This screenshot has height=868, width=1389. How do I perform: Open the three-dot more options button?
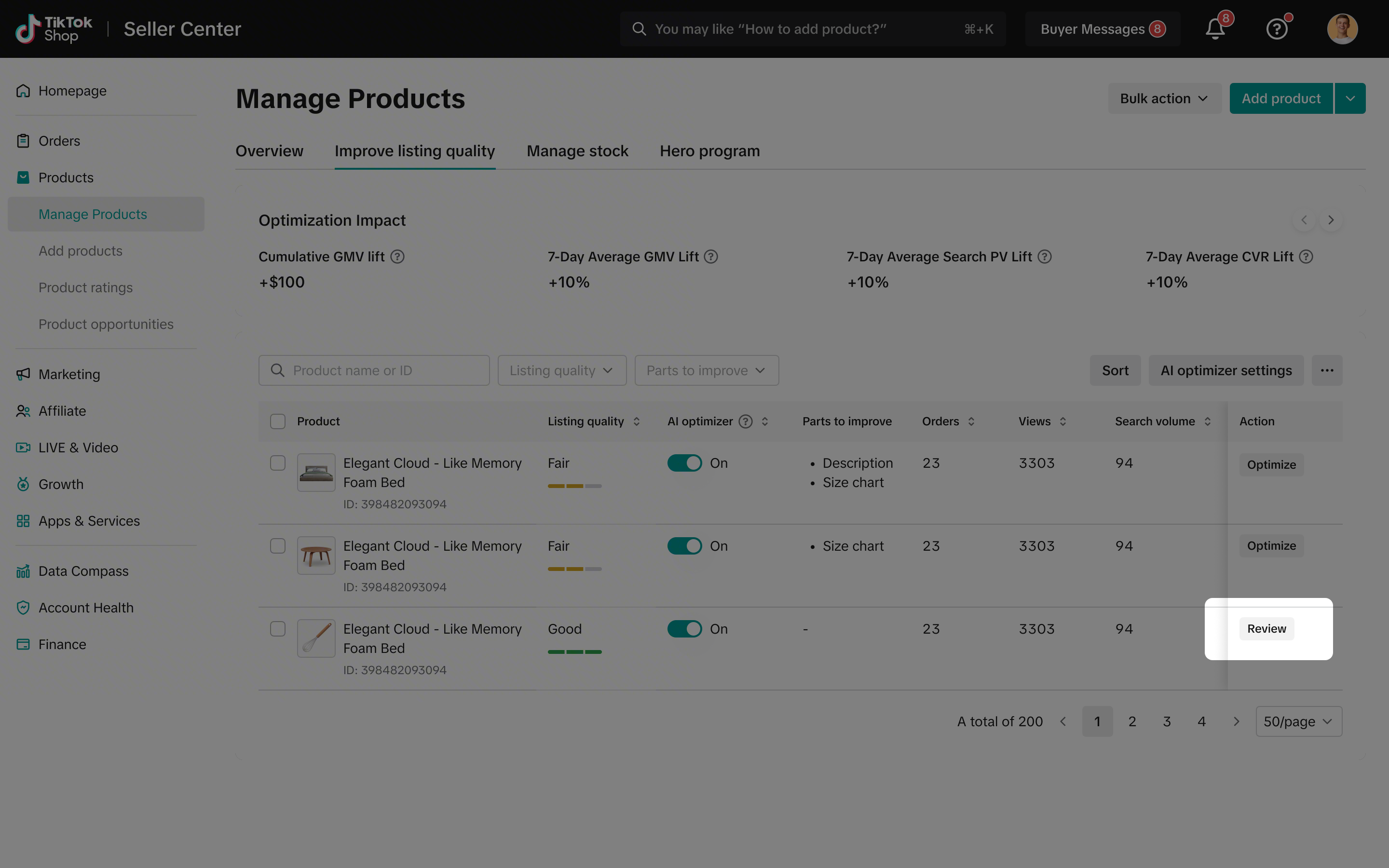pyautogui.click(x=1326, y=370)
